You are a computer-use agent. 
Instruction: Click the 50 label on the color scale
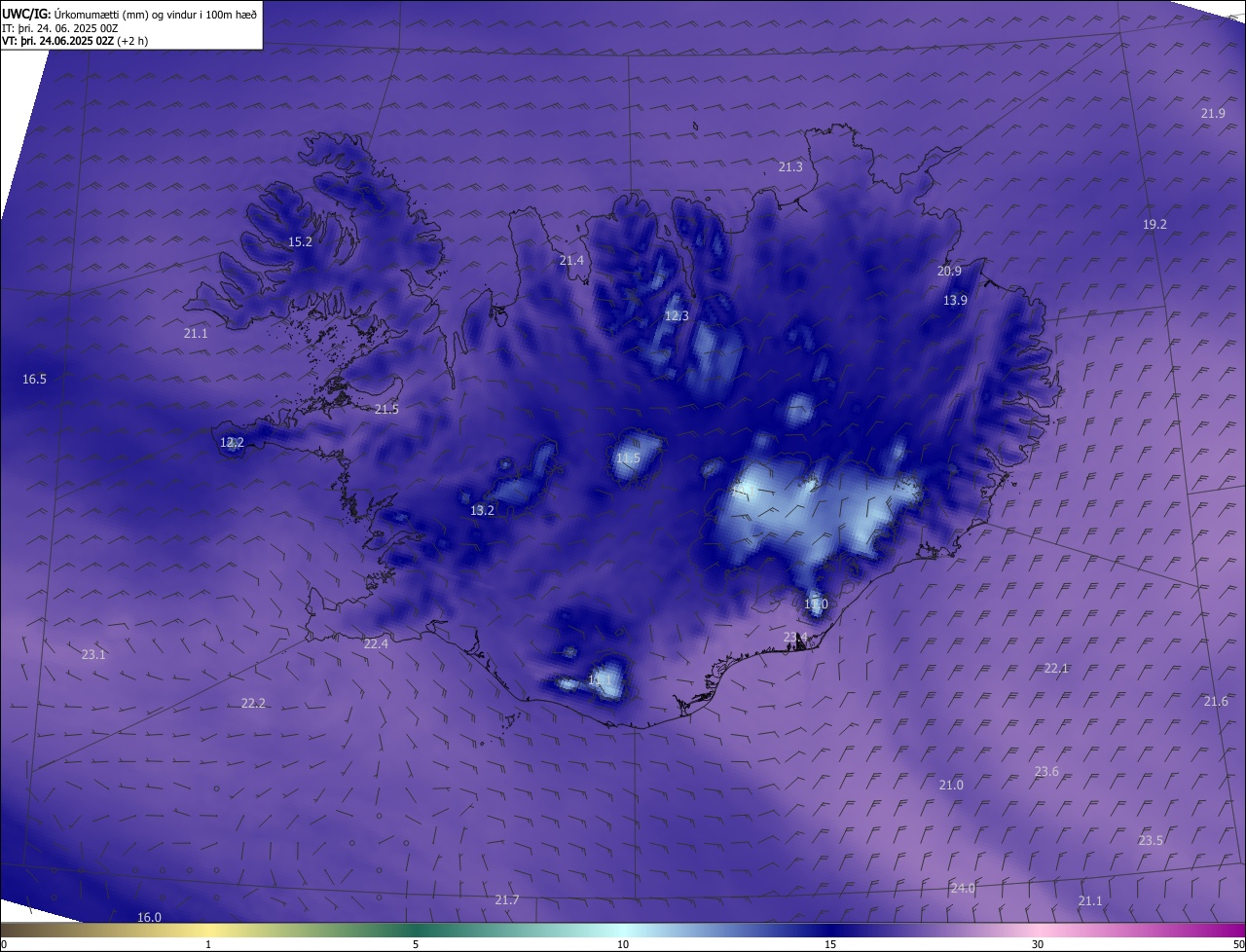[x=1238, y=944]
